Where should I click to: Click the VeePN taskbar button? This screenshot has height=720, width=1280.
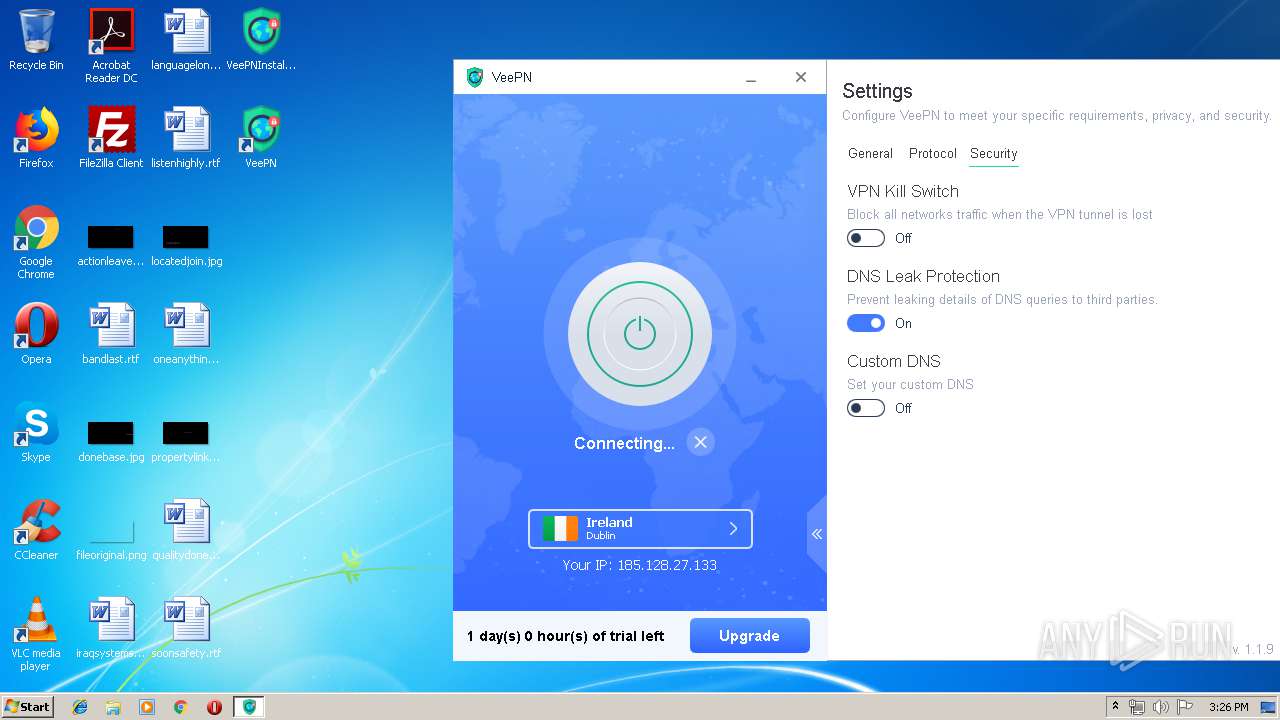coord(249,707)
